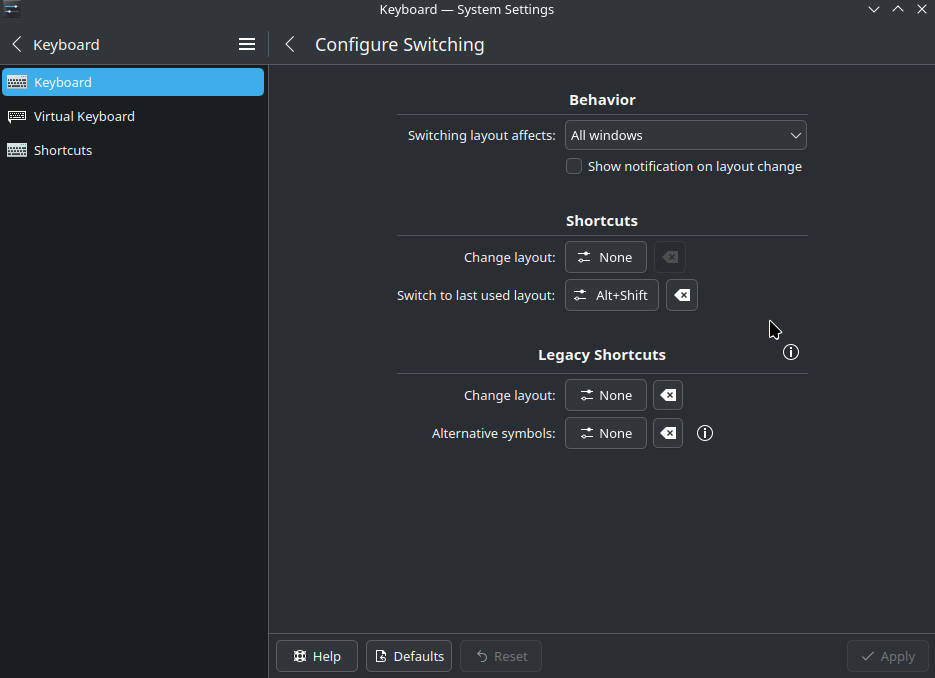Enable Show notification on layout change
The width and height of the screenshot is (935, 678).
[574, 166]
